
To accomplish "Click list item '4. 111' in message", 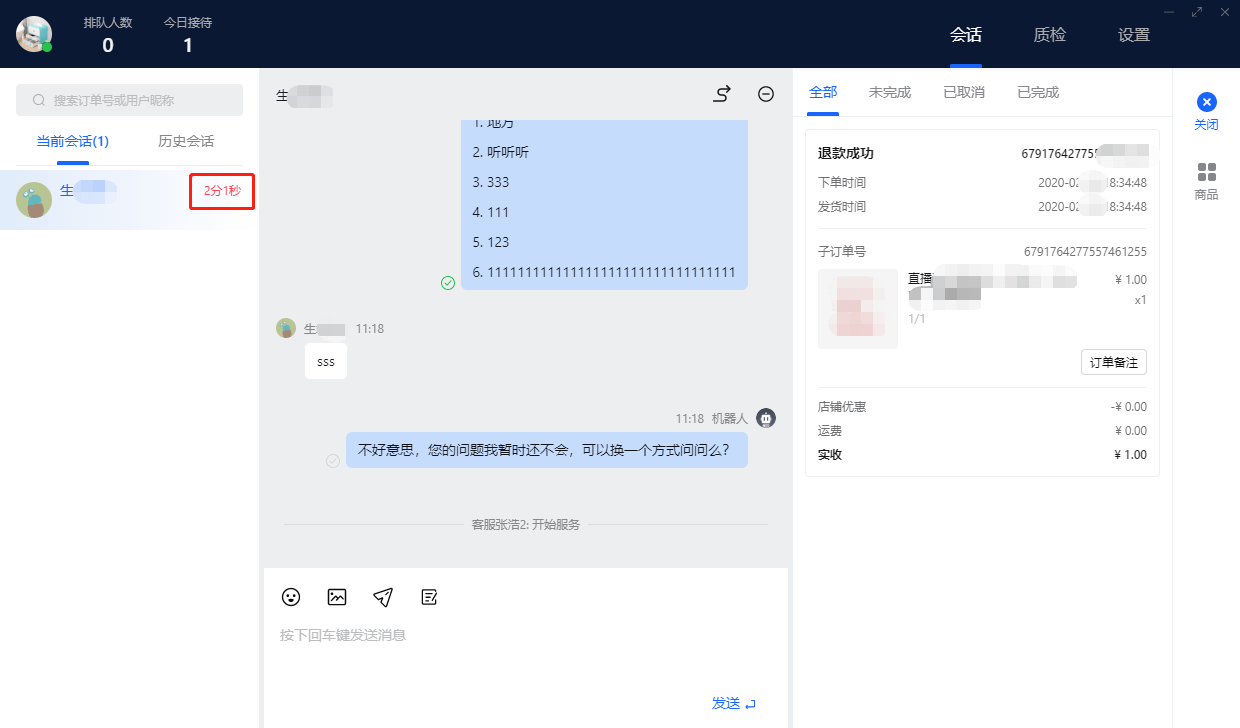I will click(491, 213).
